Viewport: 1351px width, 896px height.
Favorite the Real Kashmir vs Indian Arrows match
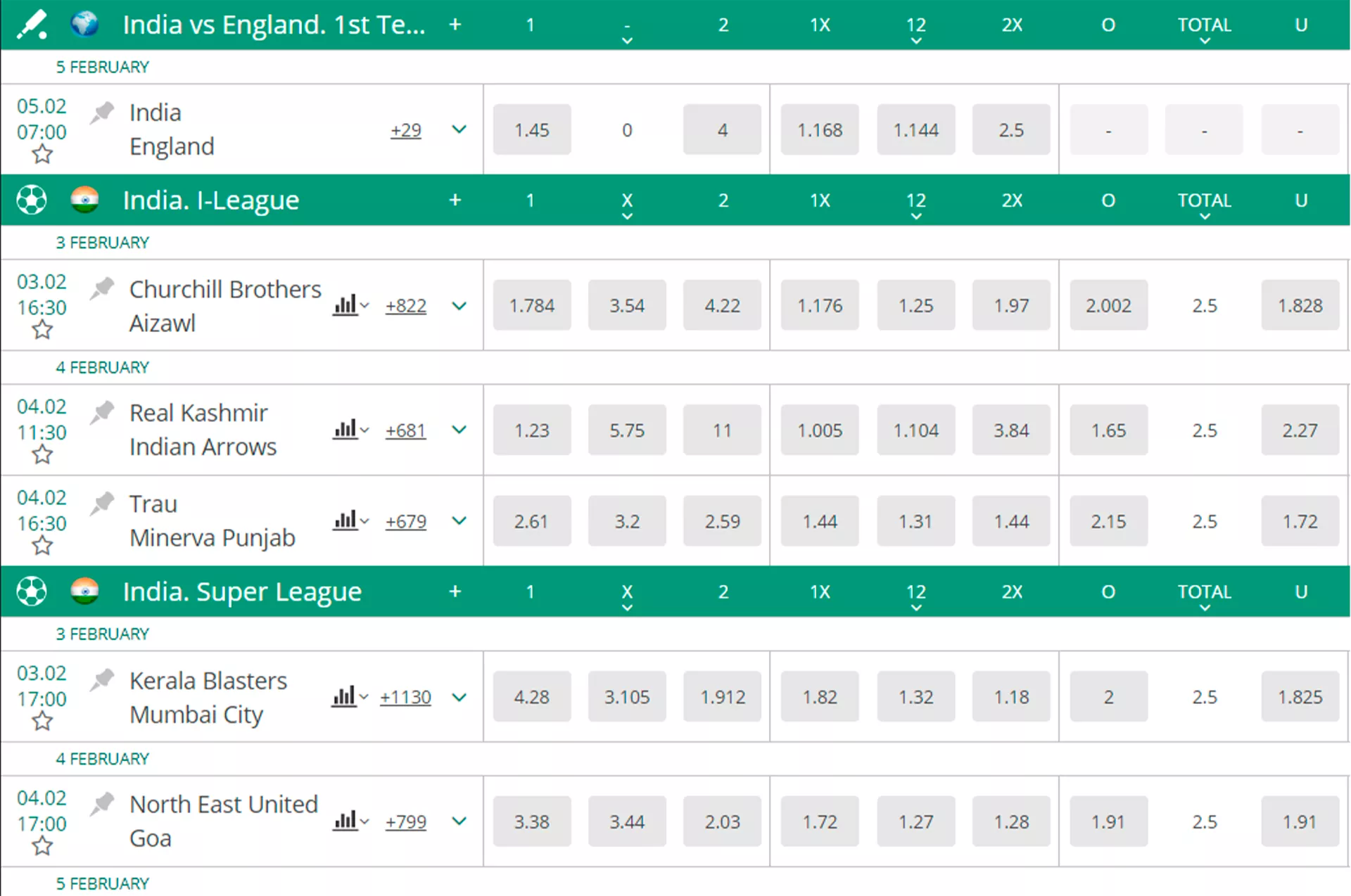coord(42,456)
